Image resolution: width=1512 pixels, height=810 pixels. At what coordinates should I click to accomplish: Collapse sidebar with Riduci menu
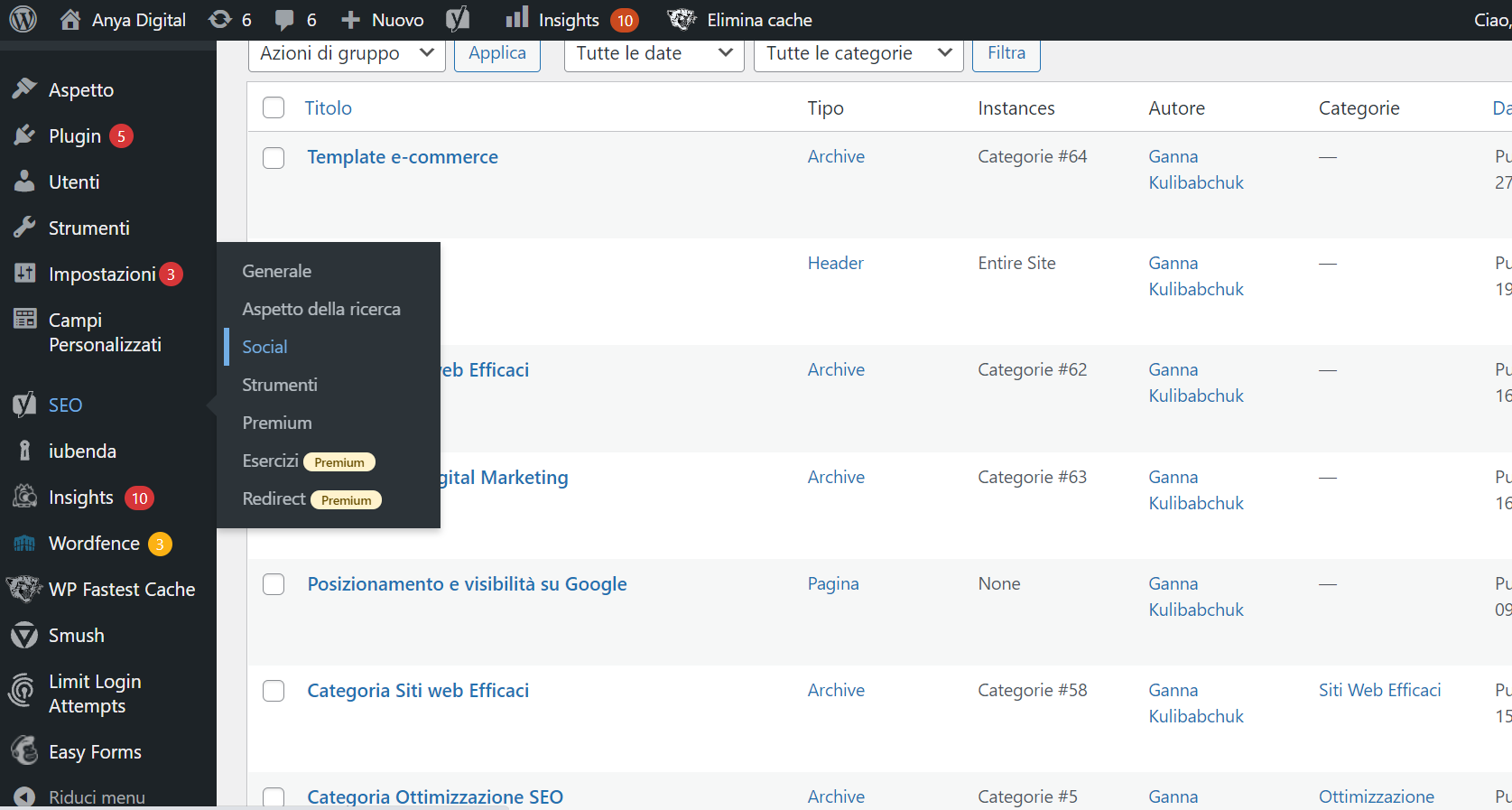pos(96,797)
